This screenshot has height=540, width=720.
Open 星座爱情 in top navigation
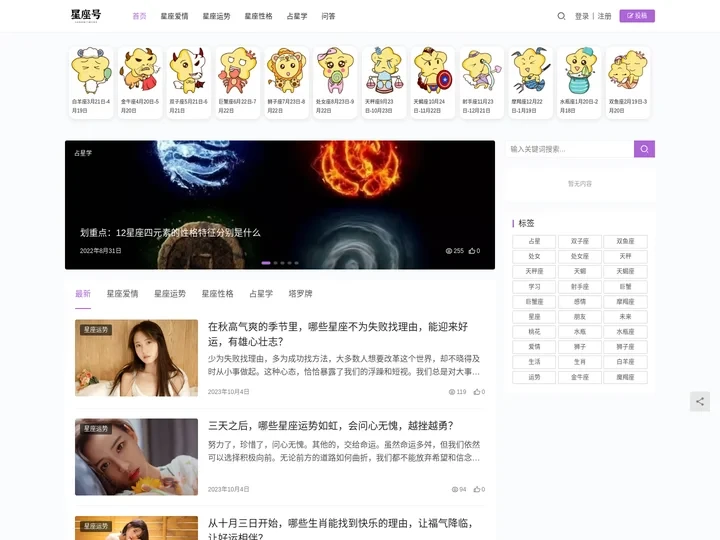[174, 16]
